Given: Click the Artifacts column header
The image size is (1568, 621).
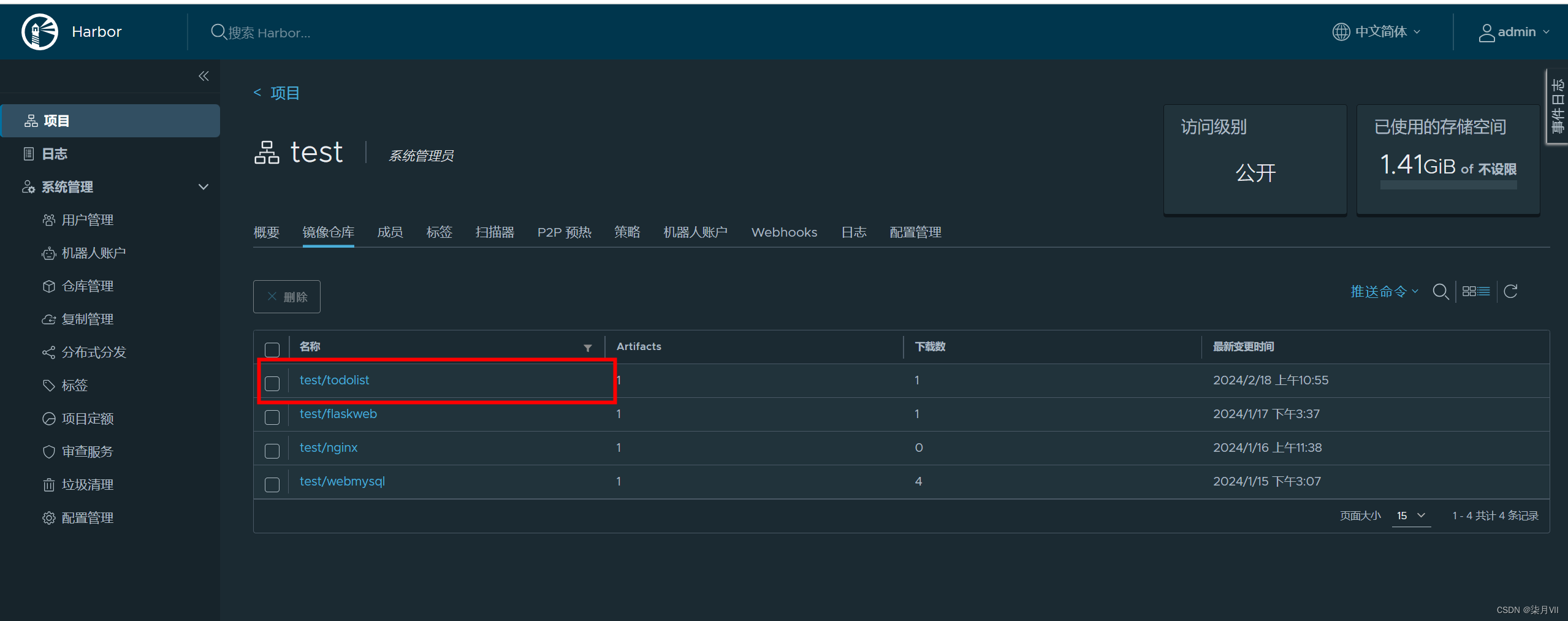Looking at the screenshot, I should (x=639, y=347).
